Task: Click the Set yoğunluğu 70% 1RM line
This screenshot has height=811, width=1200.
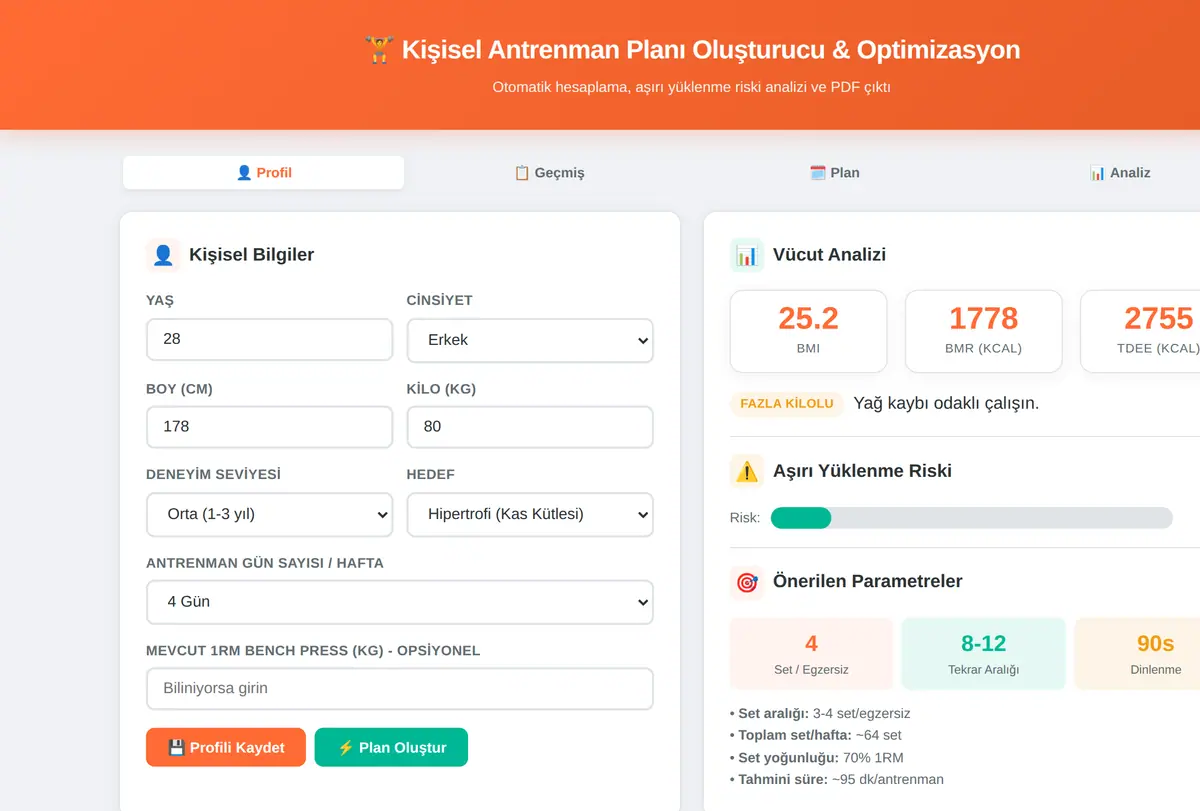Action: (817, 758)
